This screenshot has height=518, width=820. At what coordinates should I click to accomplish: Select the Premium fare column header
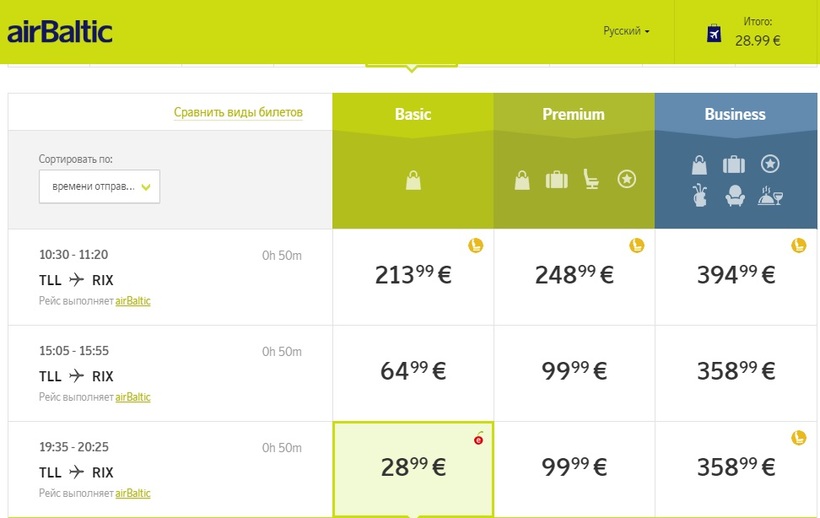click(573, 114)
